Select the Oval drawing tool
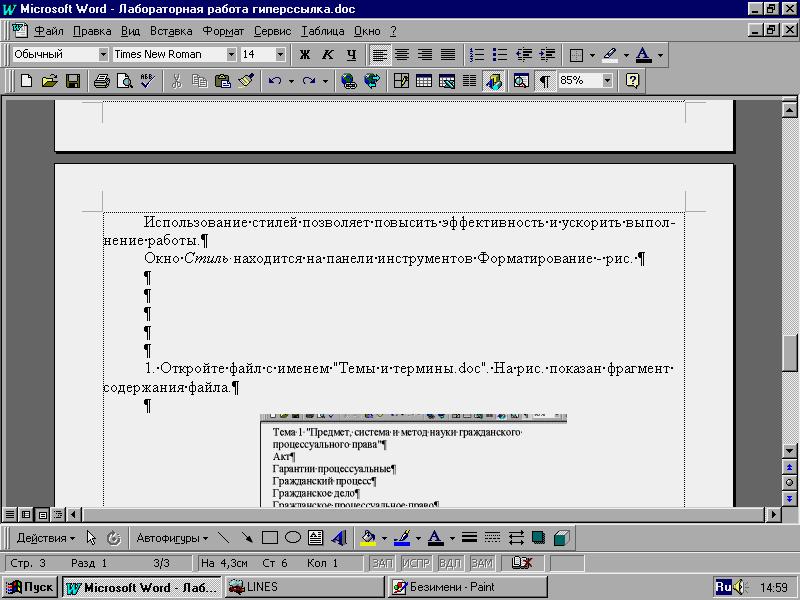Screen dimensions: 800x600 [293, 538]
